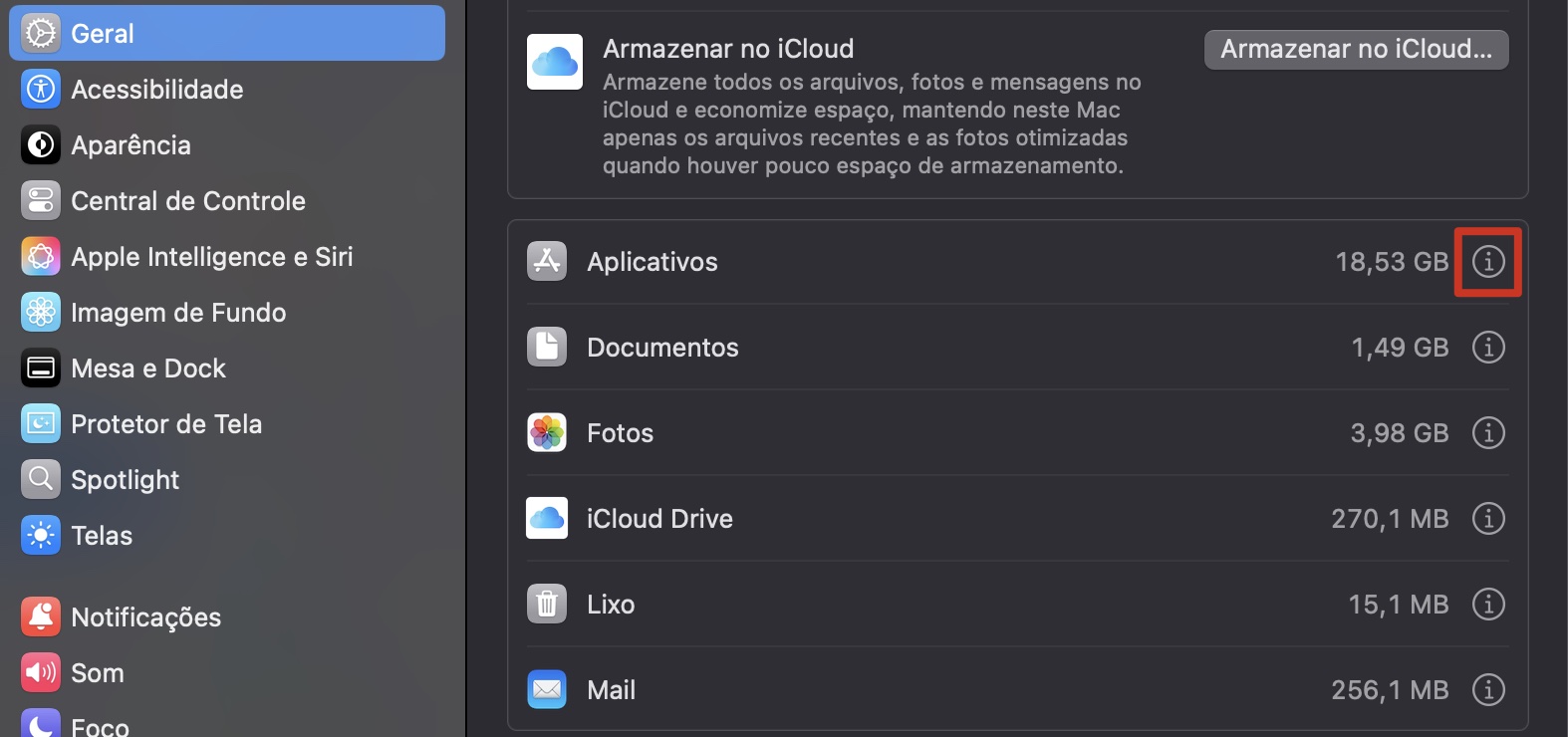Image resolution: width=1568 pixels, height=737 pixels.
Task: Click the Telas sun icon
Action: pos(41,535)
